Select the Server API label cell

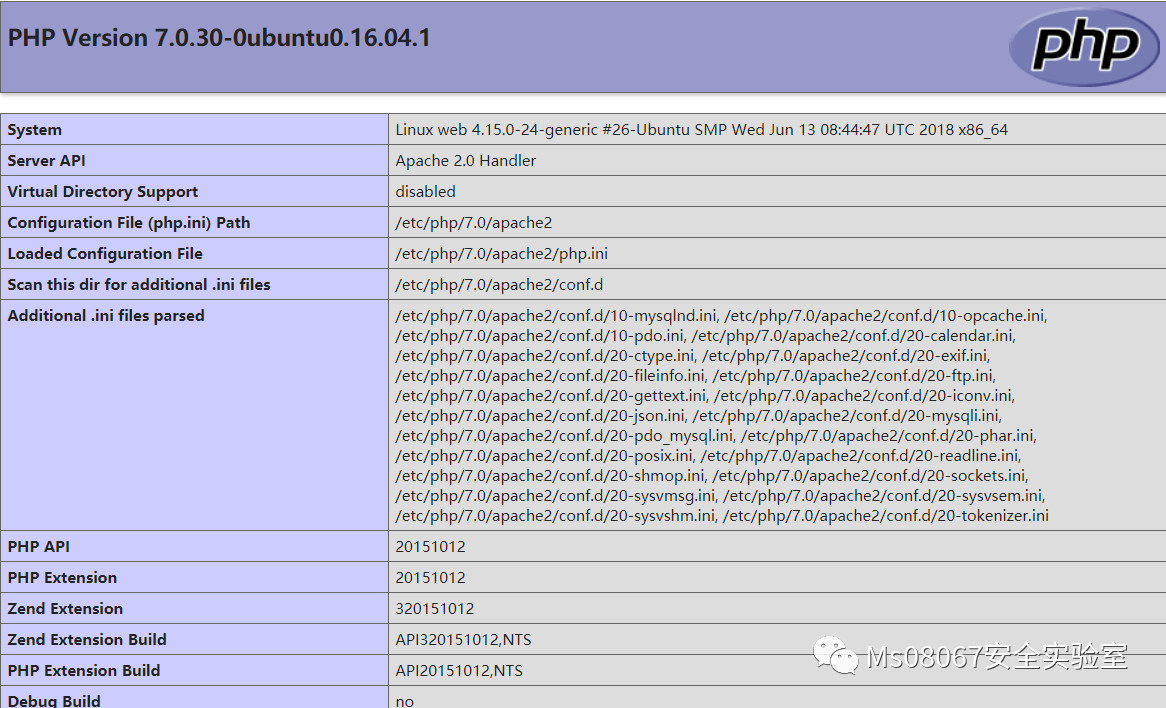47,161
